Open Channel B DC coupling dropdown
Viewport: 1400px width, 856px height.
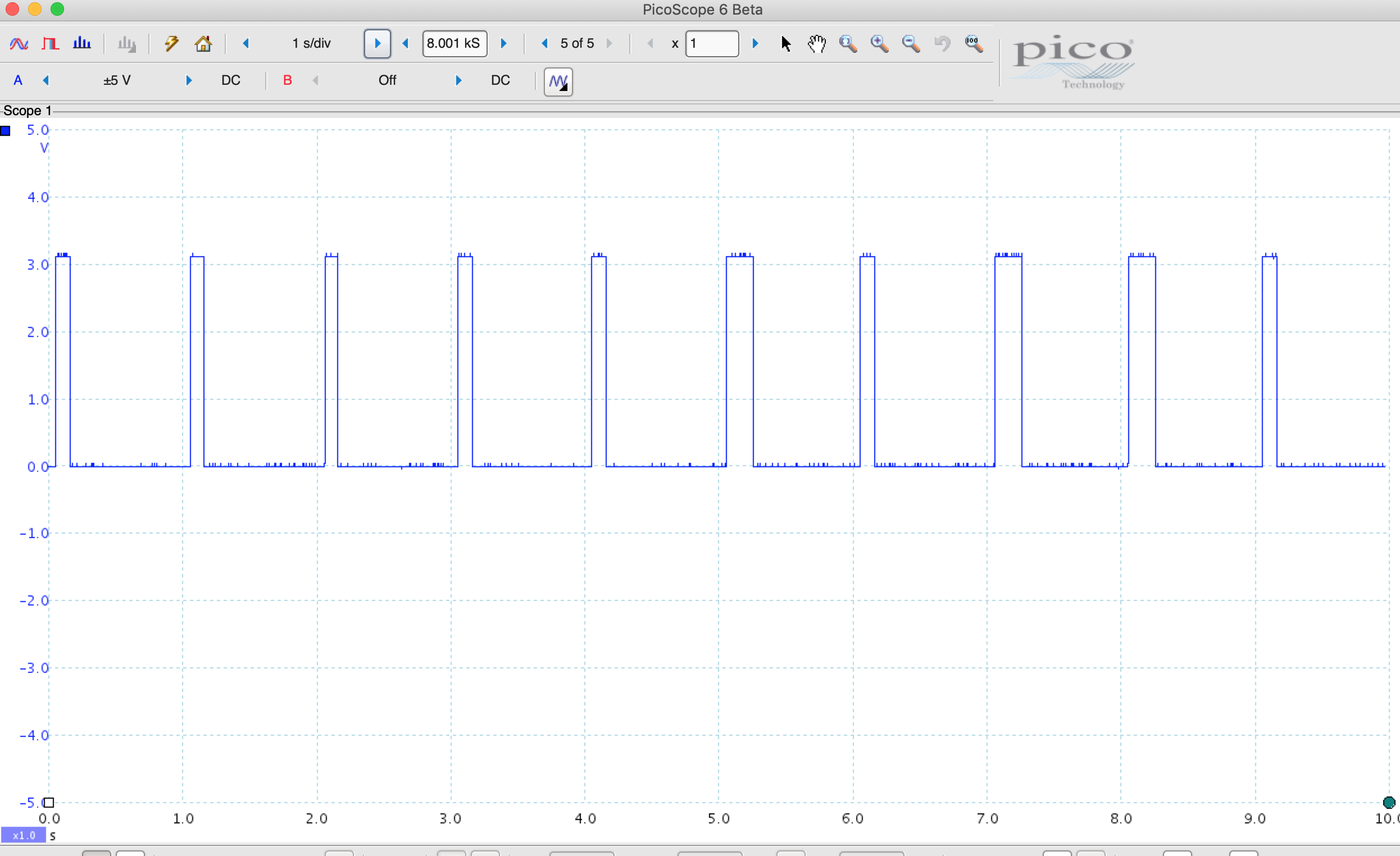coord(501,80)
